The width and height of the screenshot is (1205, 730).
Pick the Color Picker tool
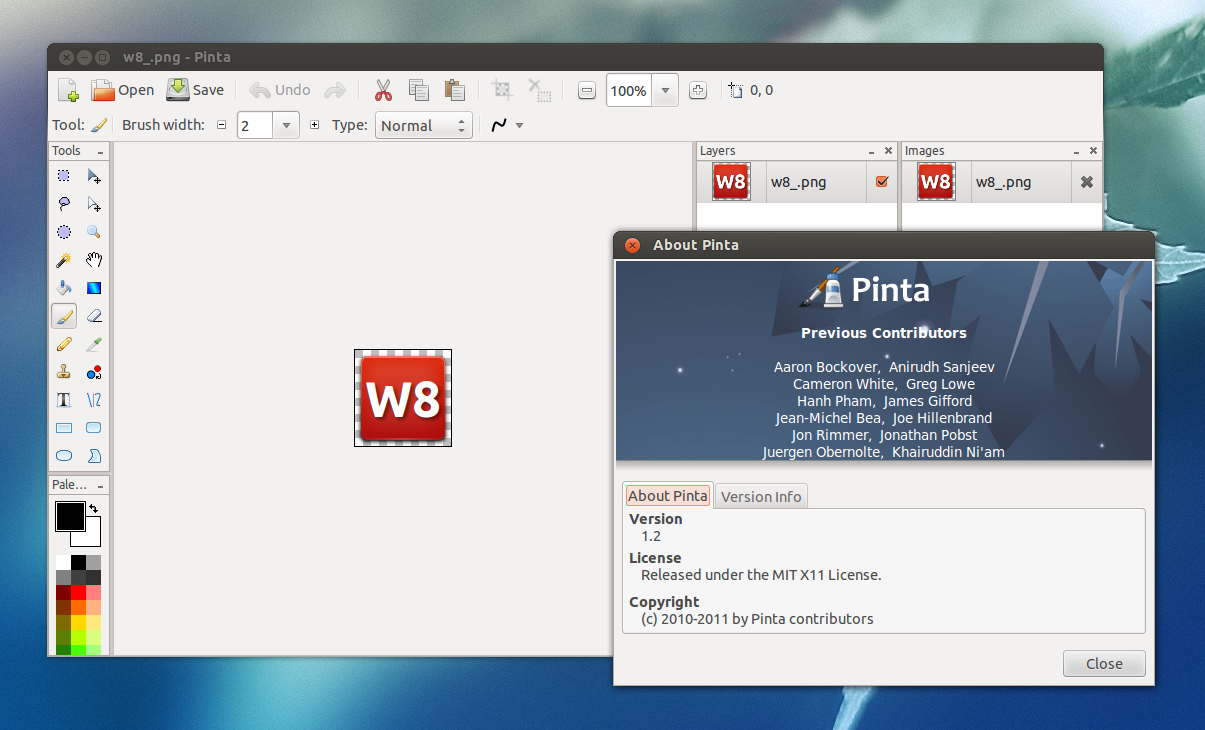(94, 343)
